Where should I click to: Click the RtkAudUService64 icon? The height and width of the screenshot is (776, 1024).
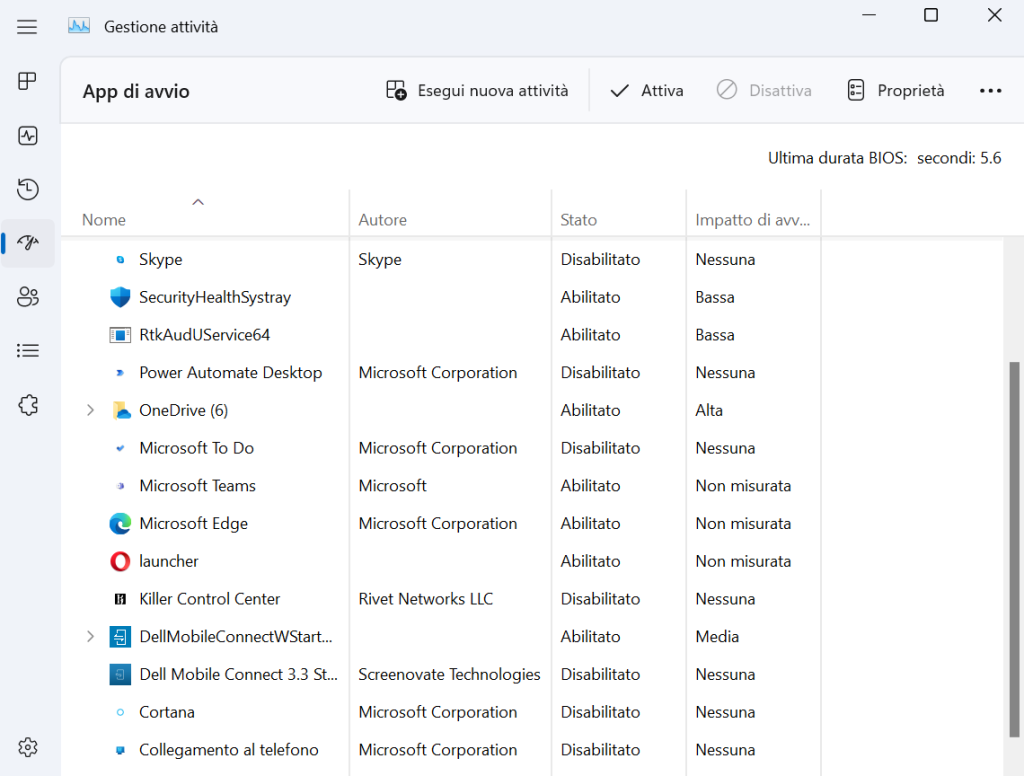[120, 335]
